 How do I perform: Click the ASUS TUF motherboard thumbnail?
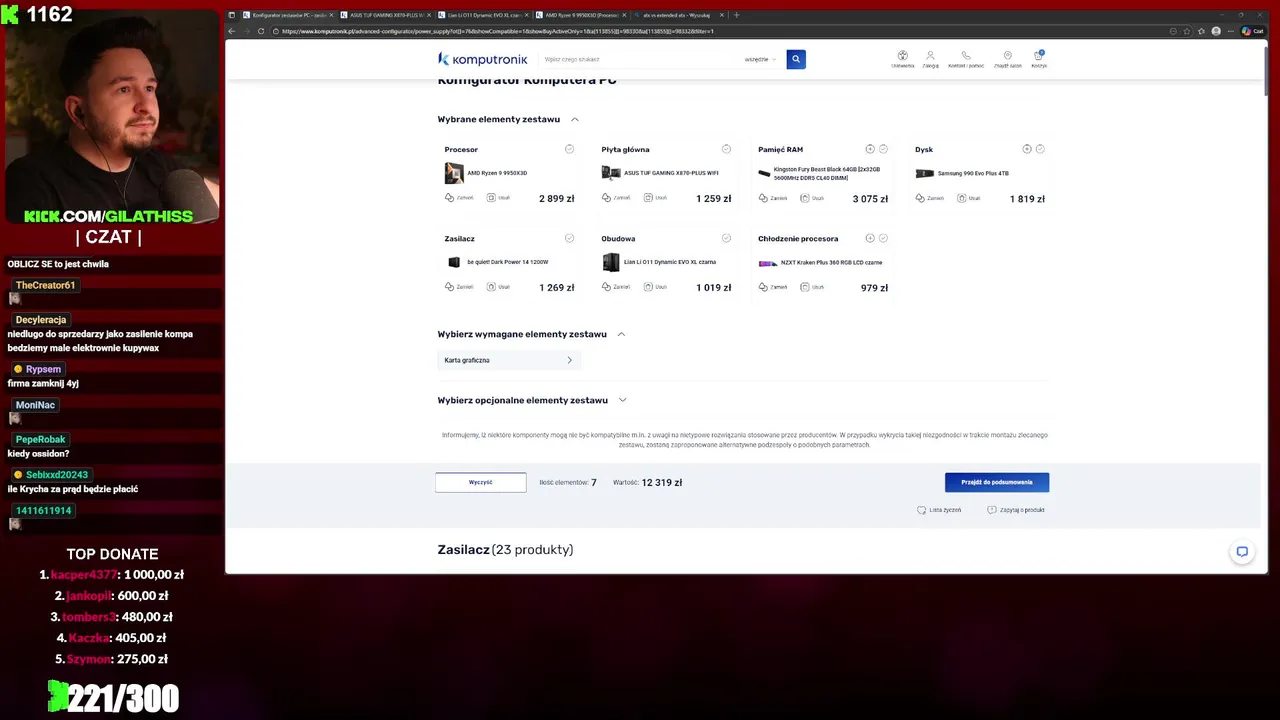pyautogui.click(x=611, y=173)
